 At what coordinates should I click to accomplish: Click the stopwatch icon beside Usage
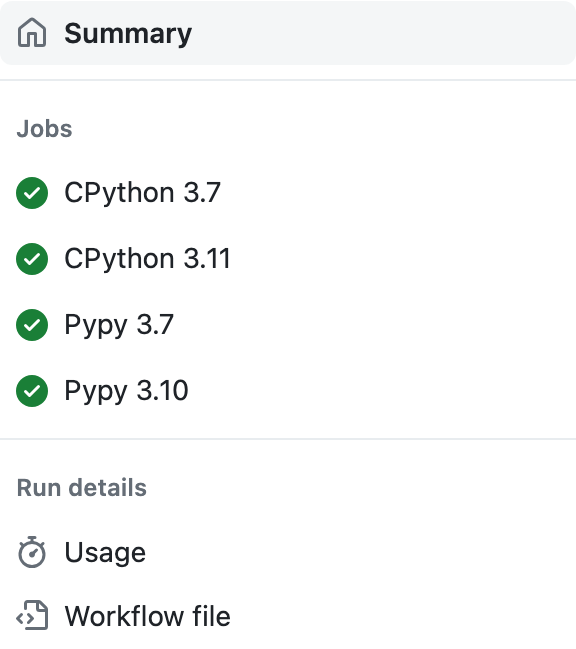point(32,552)
